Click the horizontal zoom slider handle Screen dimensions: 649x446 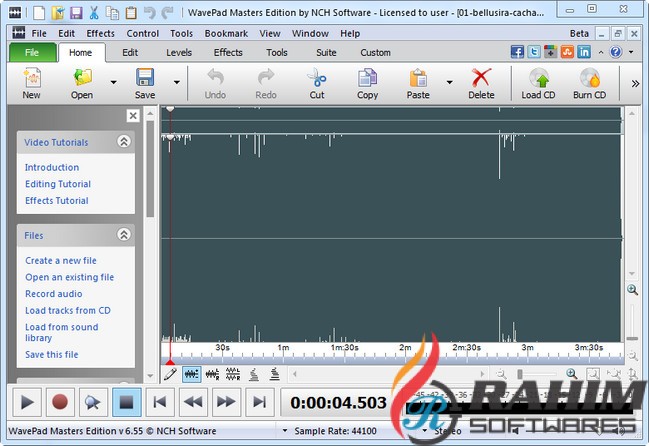[520, 374]
